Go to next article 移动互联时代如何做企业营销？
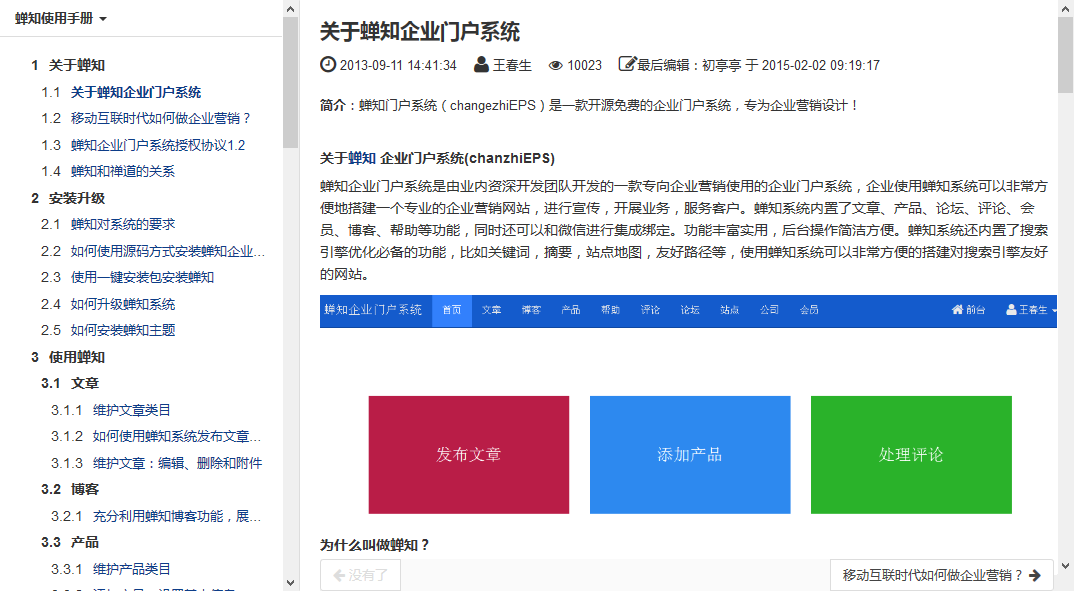Image resolution: width=1074 pixels, height=591 pixels. (x=942, y=575)
